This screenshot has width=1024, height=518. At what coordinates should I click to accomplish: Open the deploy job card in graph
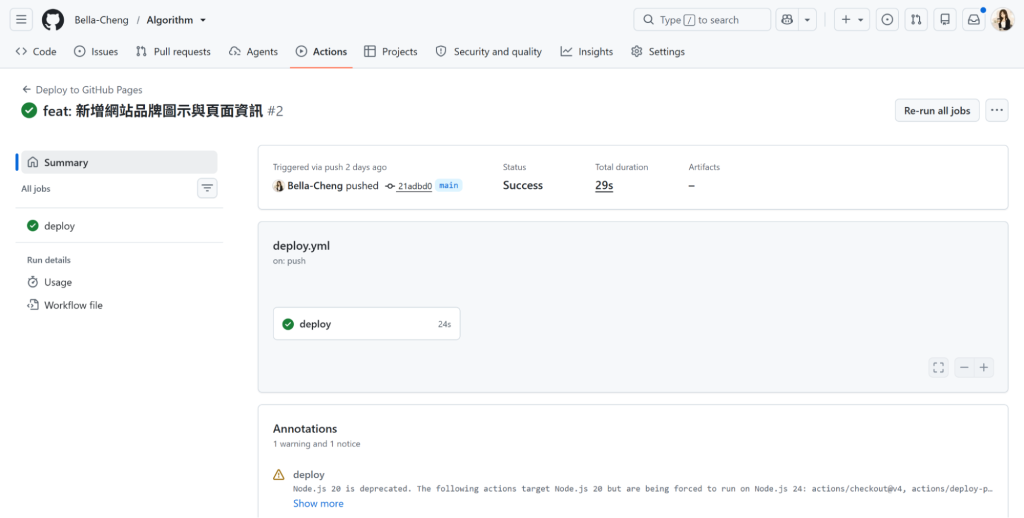tap(366, 324)
